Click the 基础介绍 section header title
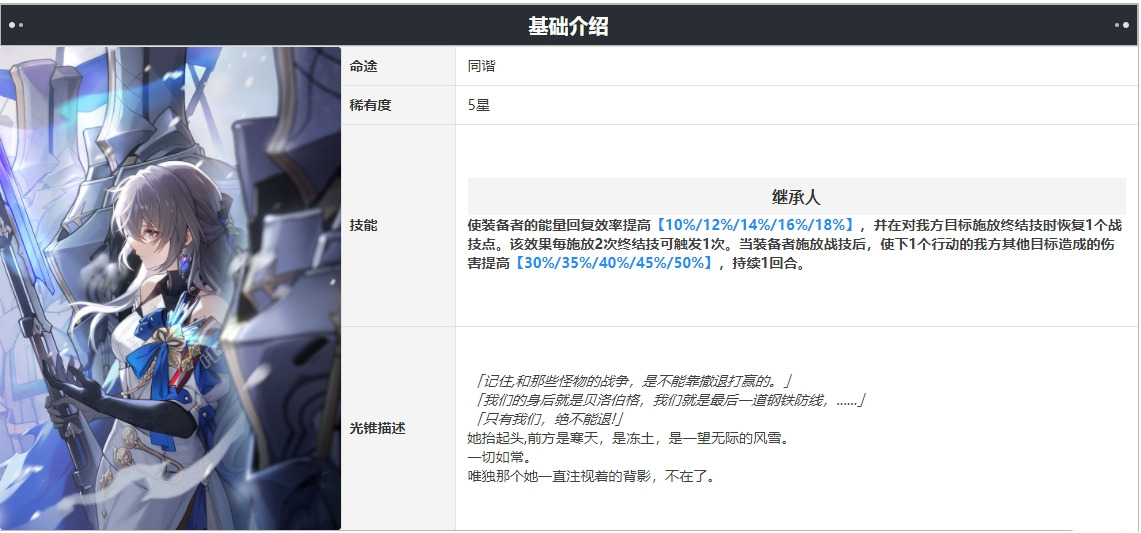This screenshot has height=533, width=1141. (x=568, y=27)
